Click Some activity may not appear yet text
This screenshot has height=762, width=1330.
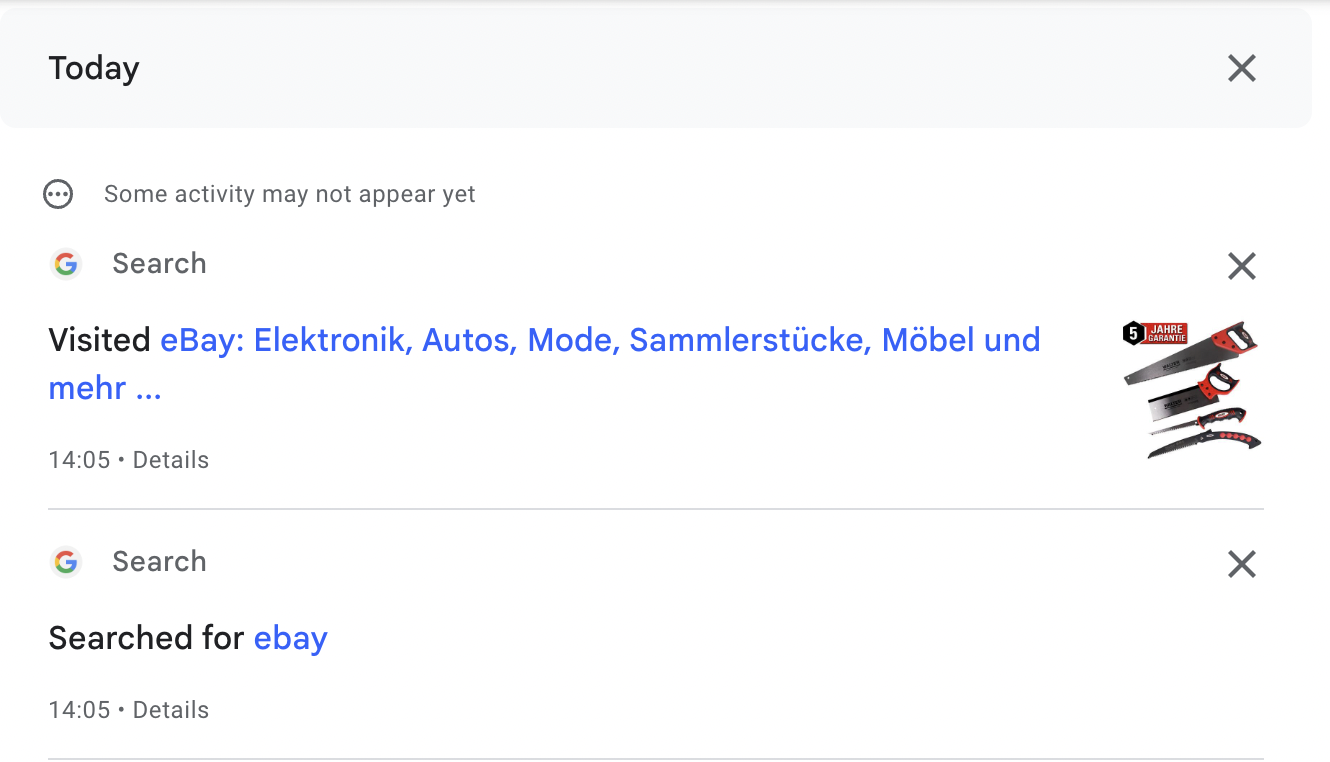tap(289, 194)
